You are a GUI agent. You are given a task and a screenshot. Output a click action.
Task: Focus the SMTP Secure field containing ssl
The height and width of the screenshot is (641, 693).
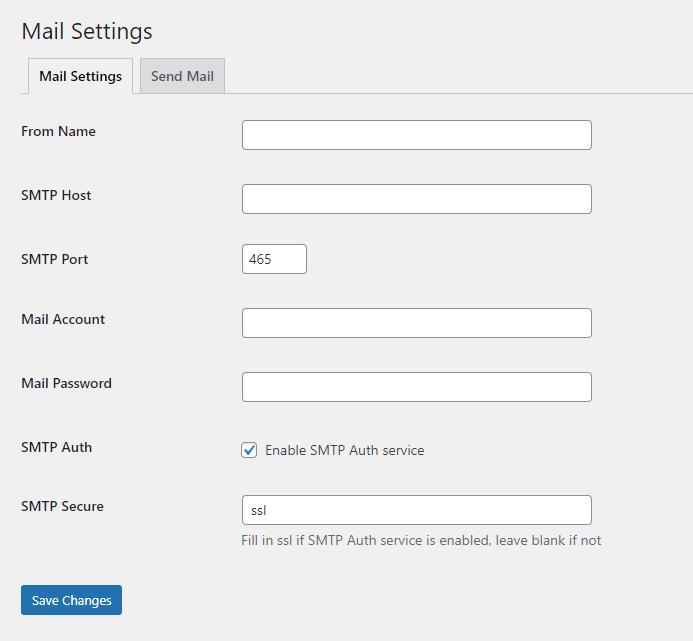(x=417, y=510)
